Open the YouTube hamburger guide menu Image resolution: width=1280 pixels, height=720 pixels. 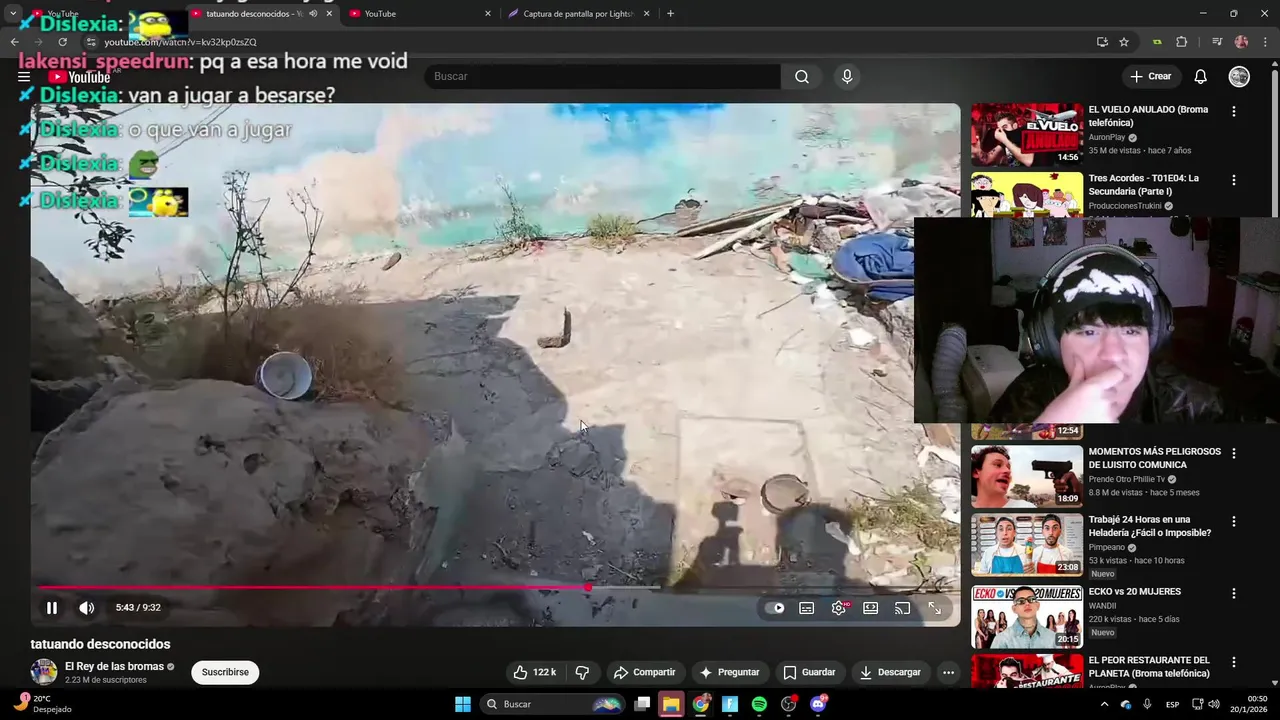coord(24,76)
